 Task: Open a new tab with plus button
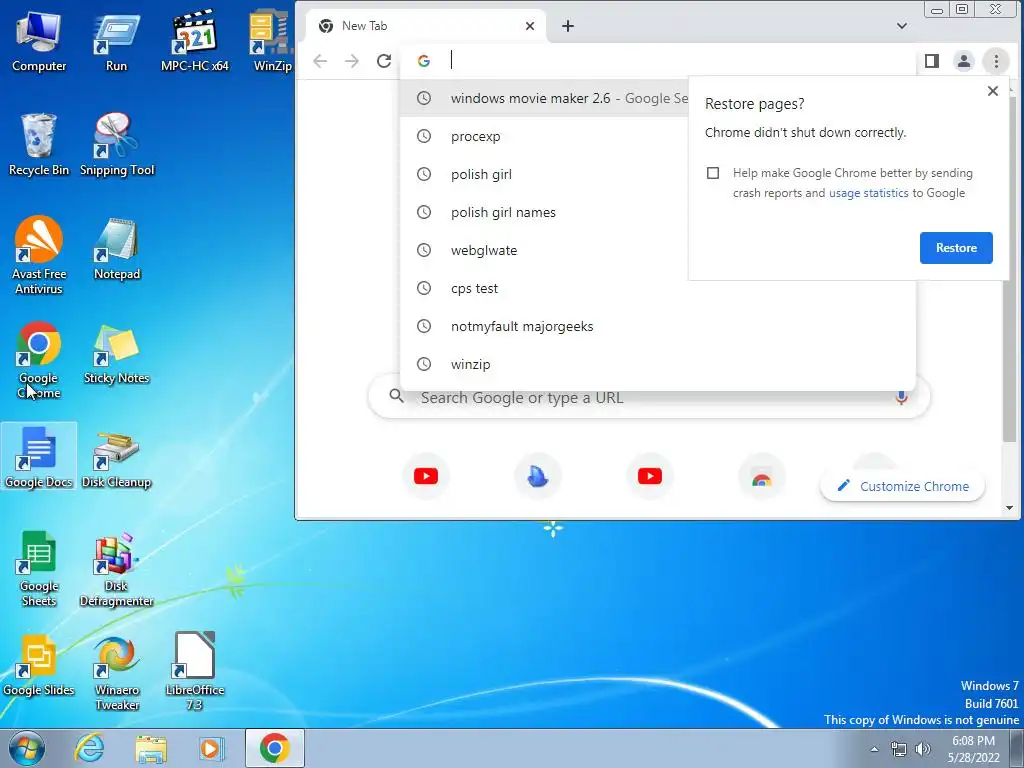click(568, 25)
